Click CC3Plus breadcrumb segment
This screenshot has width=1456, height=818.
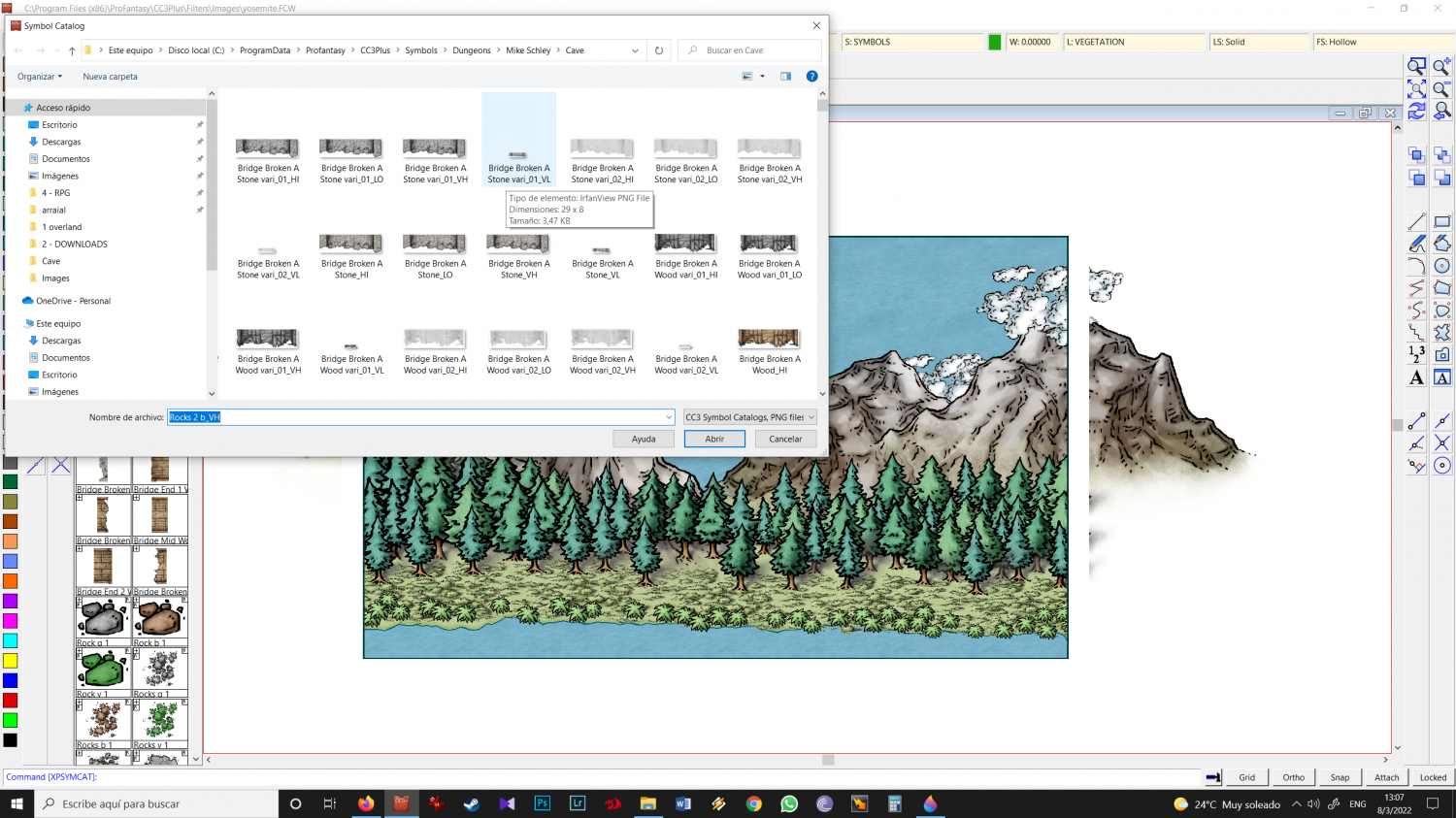coord(376,50)
